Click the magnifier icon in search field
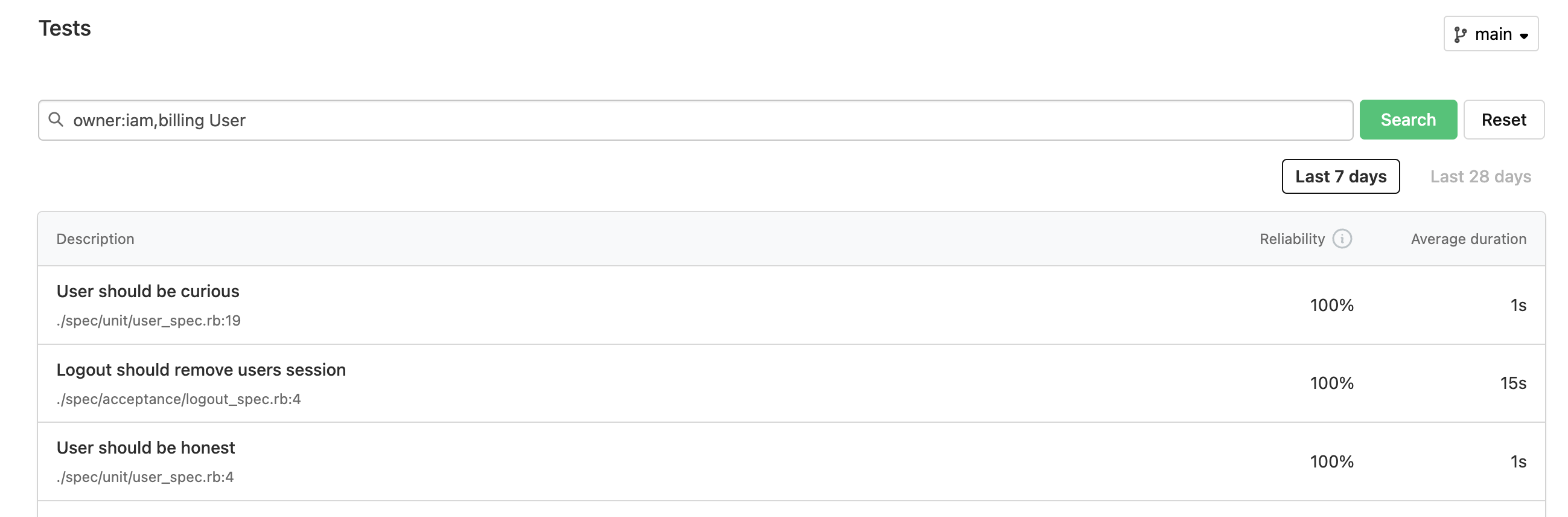Screen dimensions: 1568x517 [56, 120]
